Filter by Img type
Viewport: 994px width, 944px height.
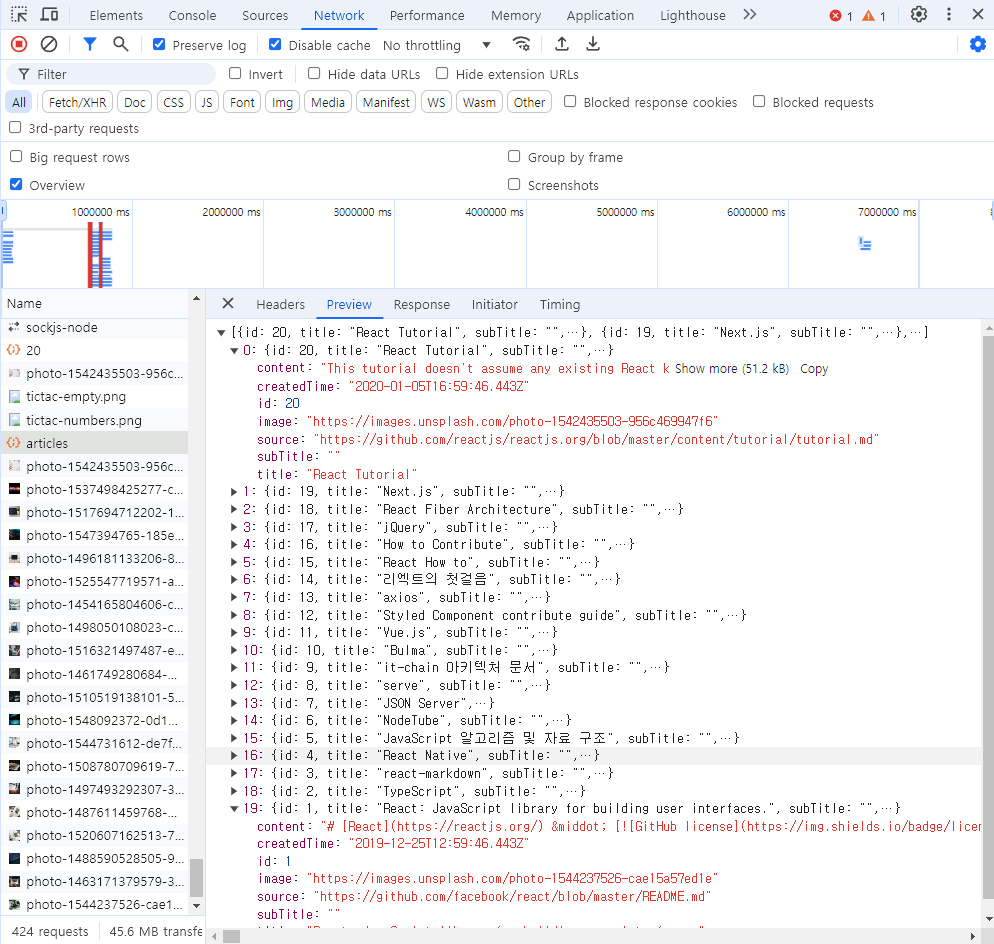pyautogui.click(x=282, y=102)
